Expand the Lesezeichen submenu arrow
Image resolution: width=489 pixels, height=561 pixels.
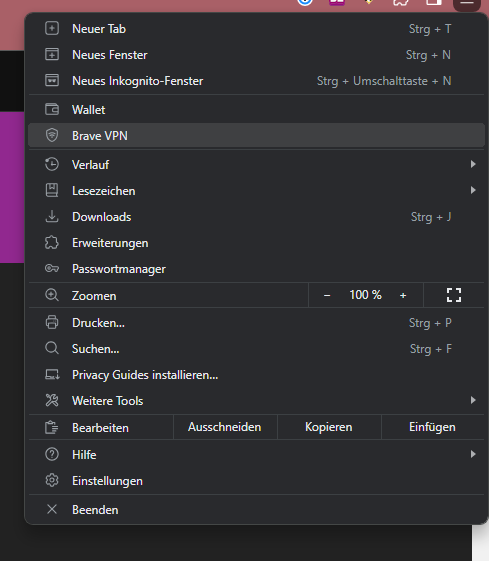click(x=473, y=190)
